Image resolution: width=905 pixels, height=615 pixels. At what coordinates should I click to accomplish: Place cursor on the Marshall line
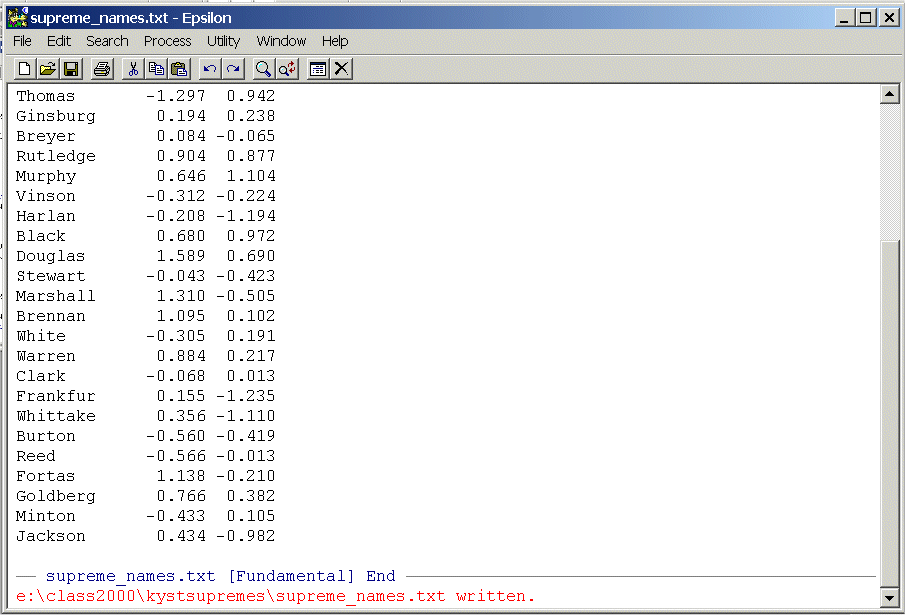coord(56,296)
